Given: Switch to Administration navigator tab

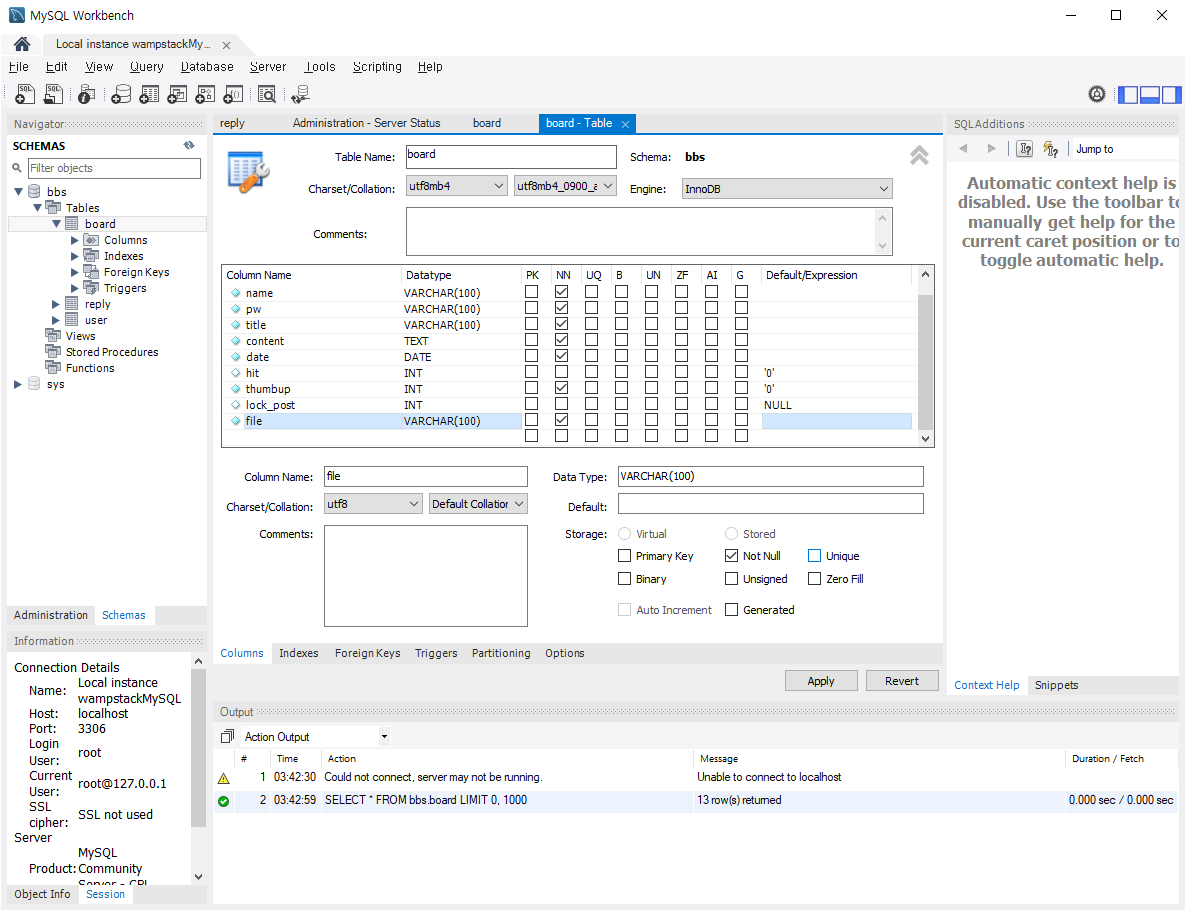Looking at the screenshot, I should tap(51, 615).
